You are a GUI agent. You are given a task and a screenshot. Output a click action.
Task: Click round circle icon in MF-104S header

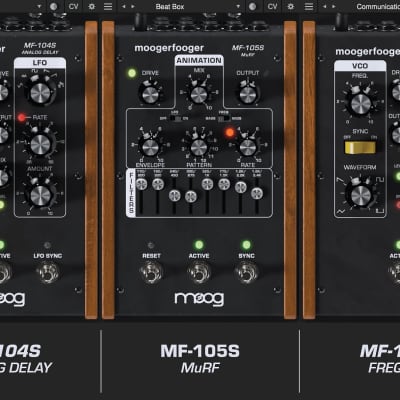pos(53,6)
